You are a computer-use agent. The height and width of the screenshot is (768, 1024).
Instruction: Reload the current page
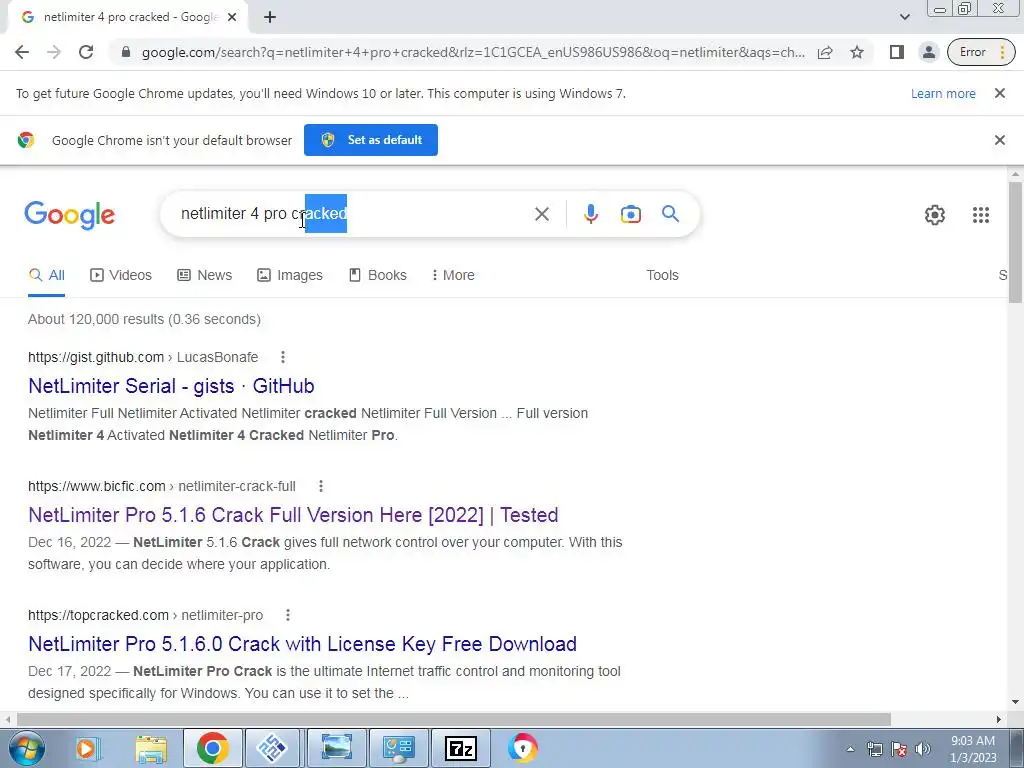[x=86, y=52]
